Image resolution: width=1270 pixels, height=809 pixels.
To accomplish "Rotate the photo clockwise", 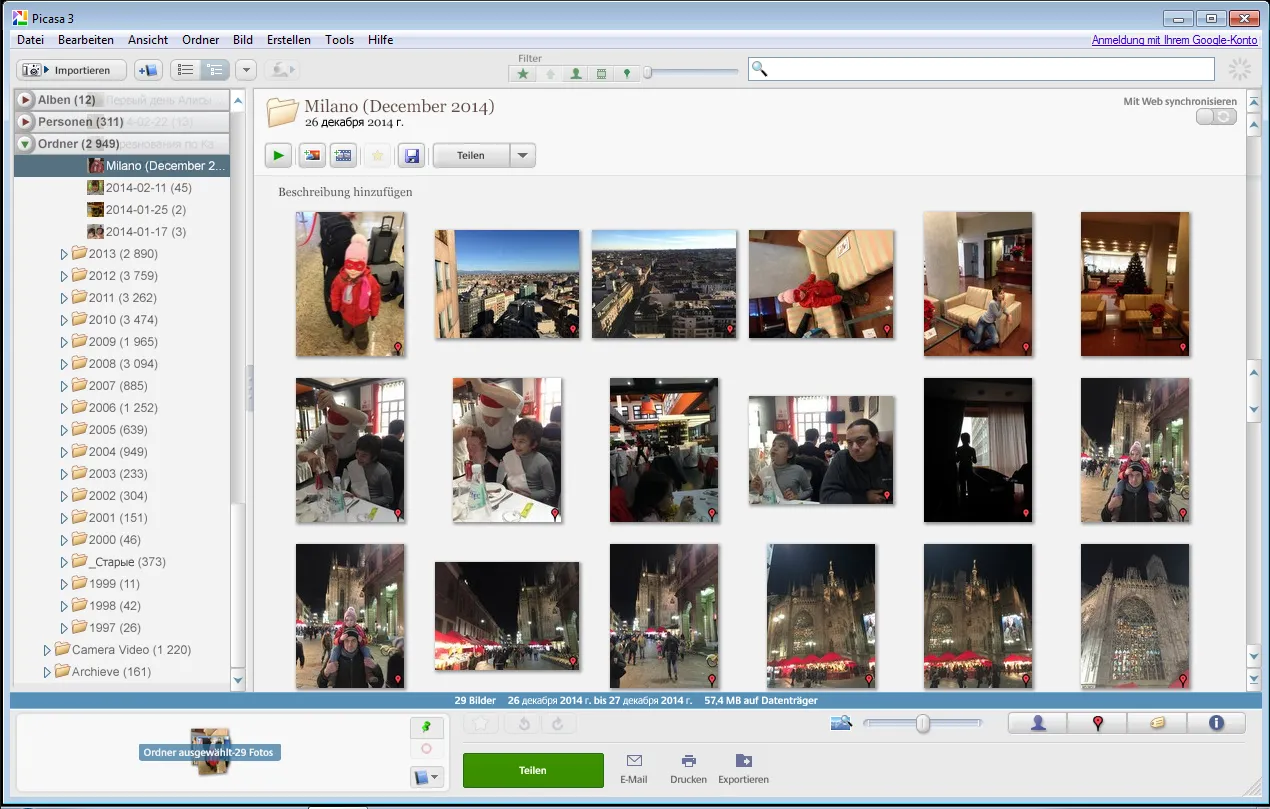I will point(558,724).
